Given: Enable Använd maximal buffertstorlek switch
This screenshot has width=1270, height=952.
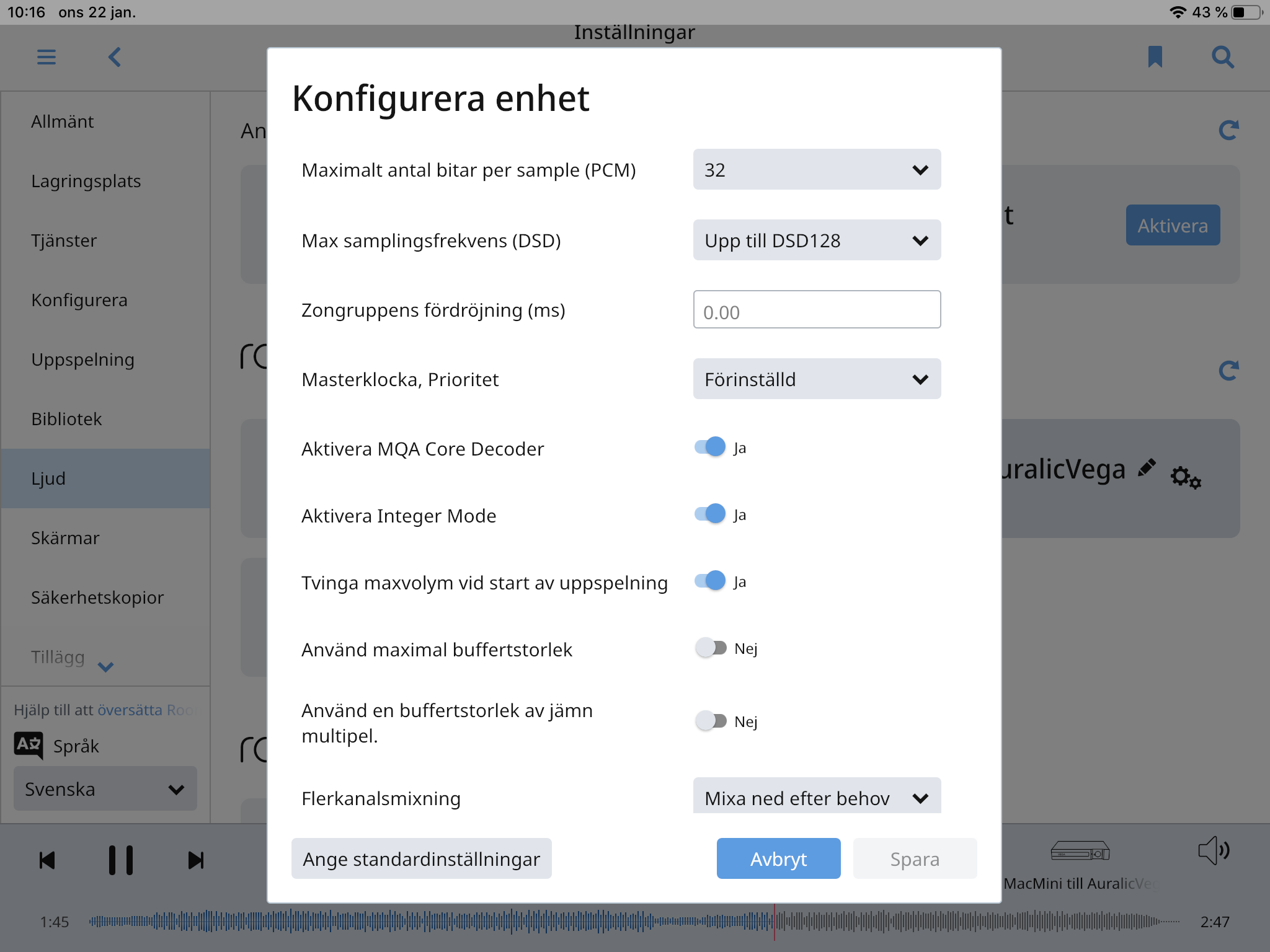Looking at the screenshot, I should pyautogui.click(x=711, y=648).
